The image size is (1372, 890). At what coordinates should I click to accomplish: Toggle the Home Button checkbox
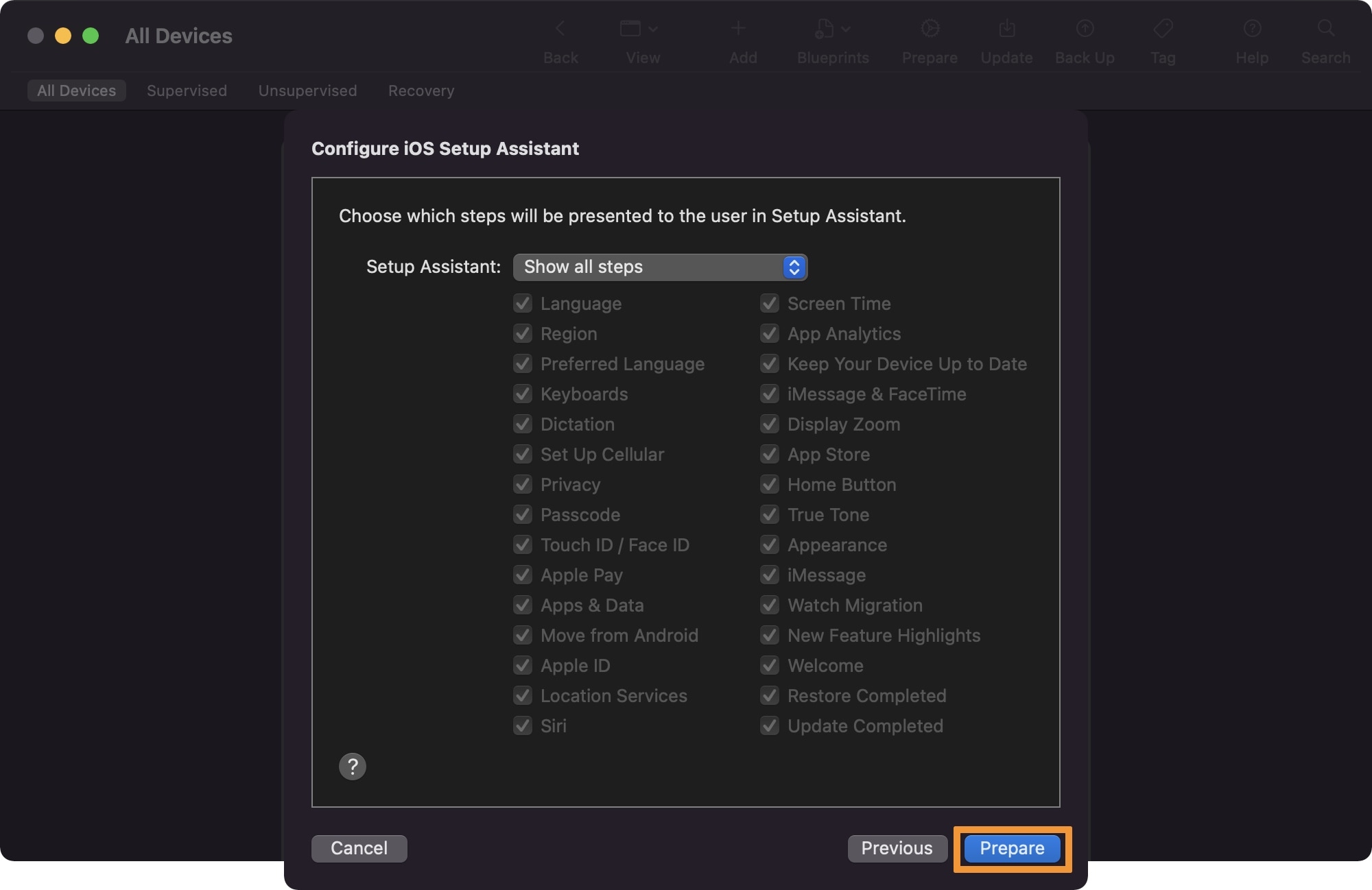[x=770, y=484]
